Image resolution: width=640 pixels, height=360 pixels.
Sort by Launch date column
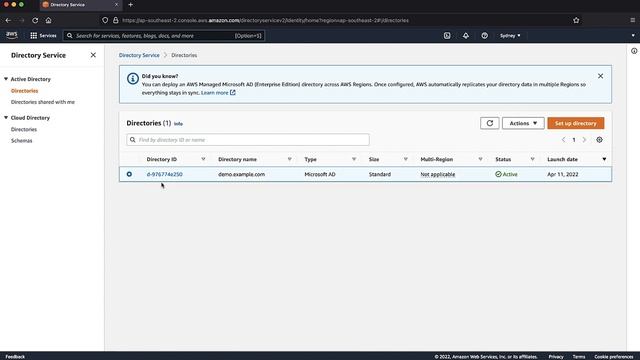[x=604, y=159]
